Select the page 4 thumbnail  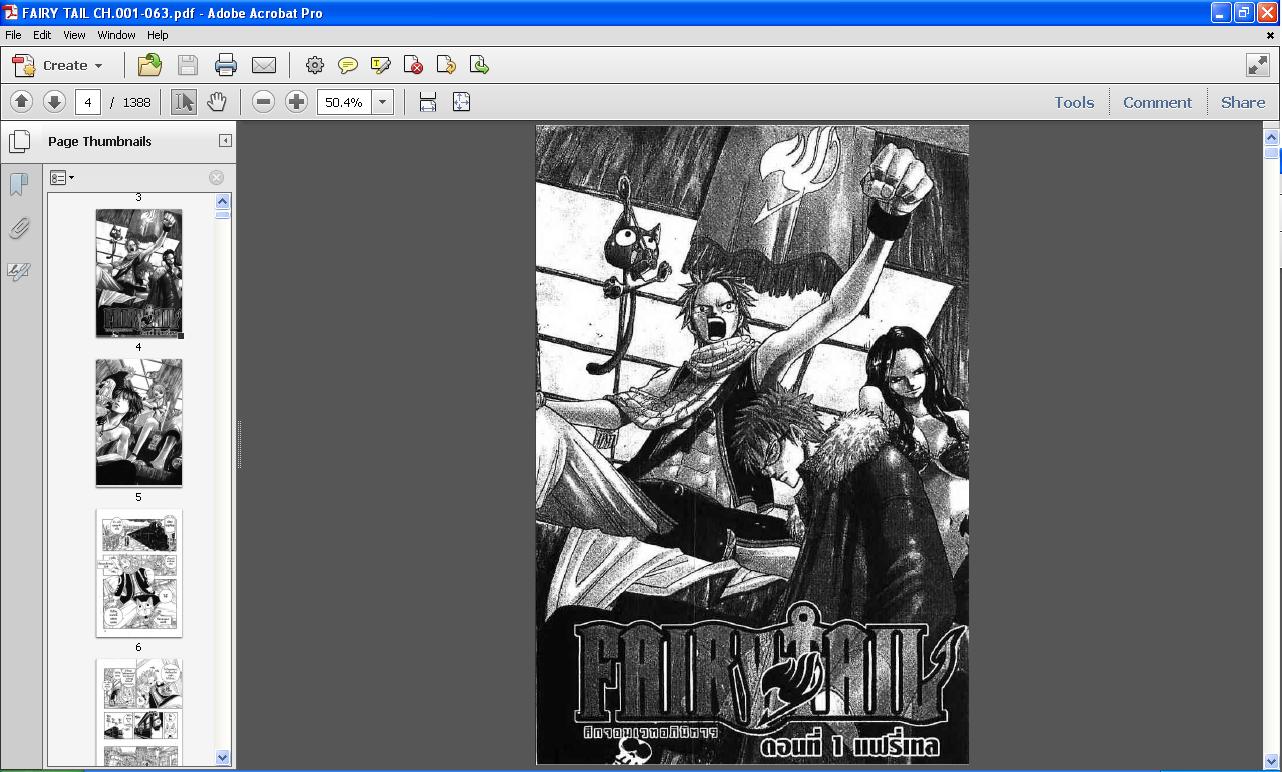click(x=139, y=273)
